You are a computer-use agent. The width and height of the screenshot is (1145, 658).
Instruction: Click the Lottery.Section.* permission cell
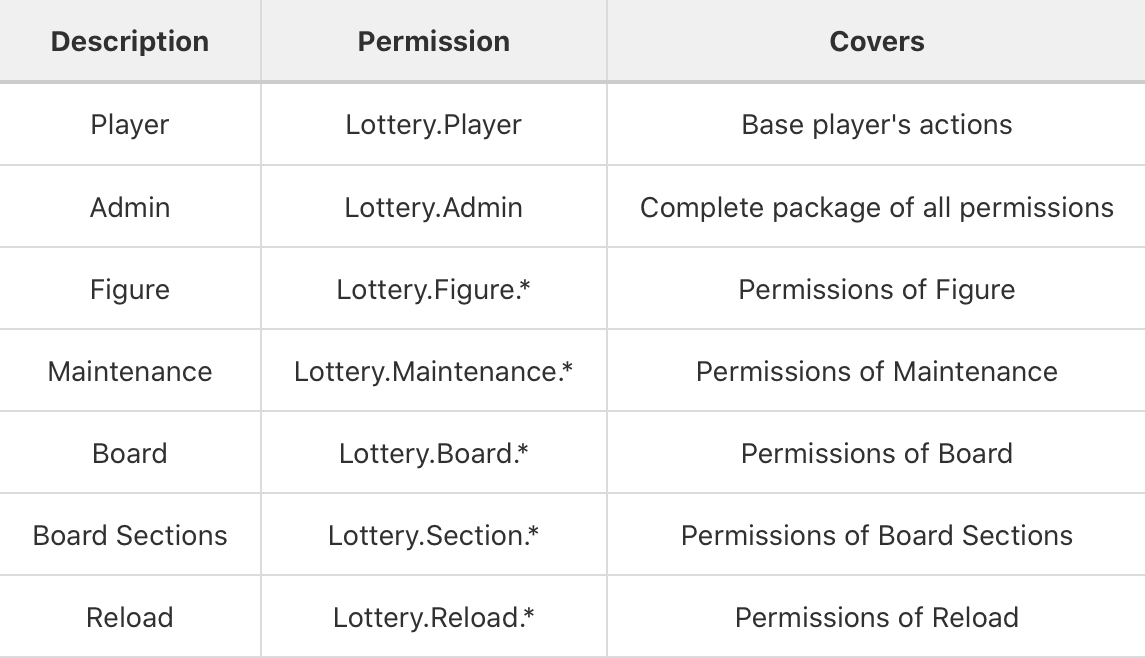[x=434, y=535]
